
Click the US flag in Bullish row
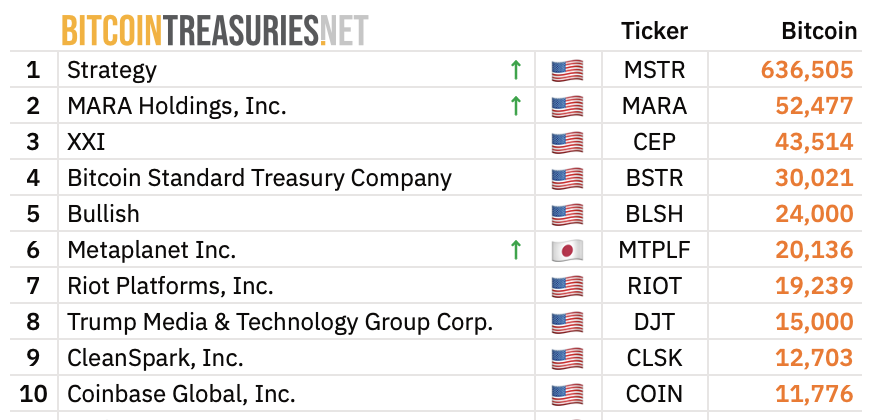point(567,214)
